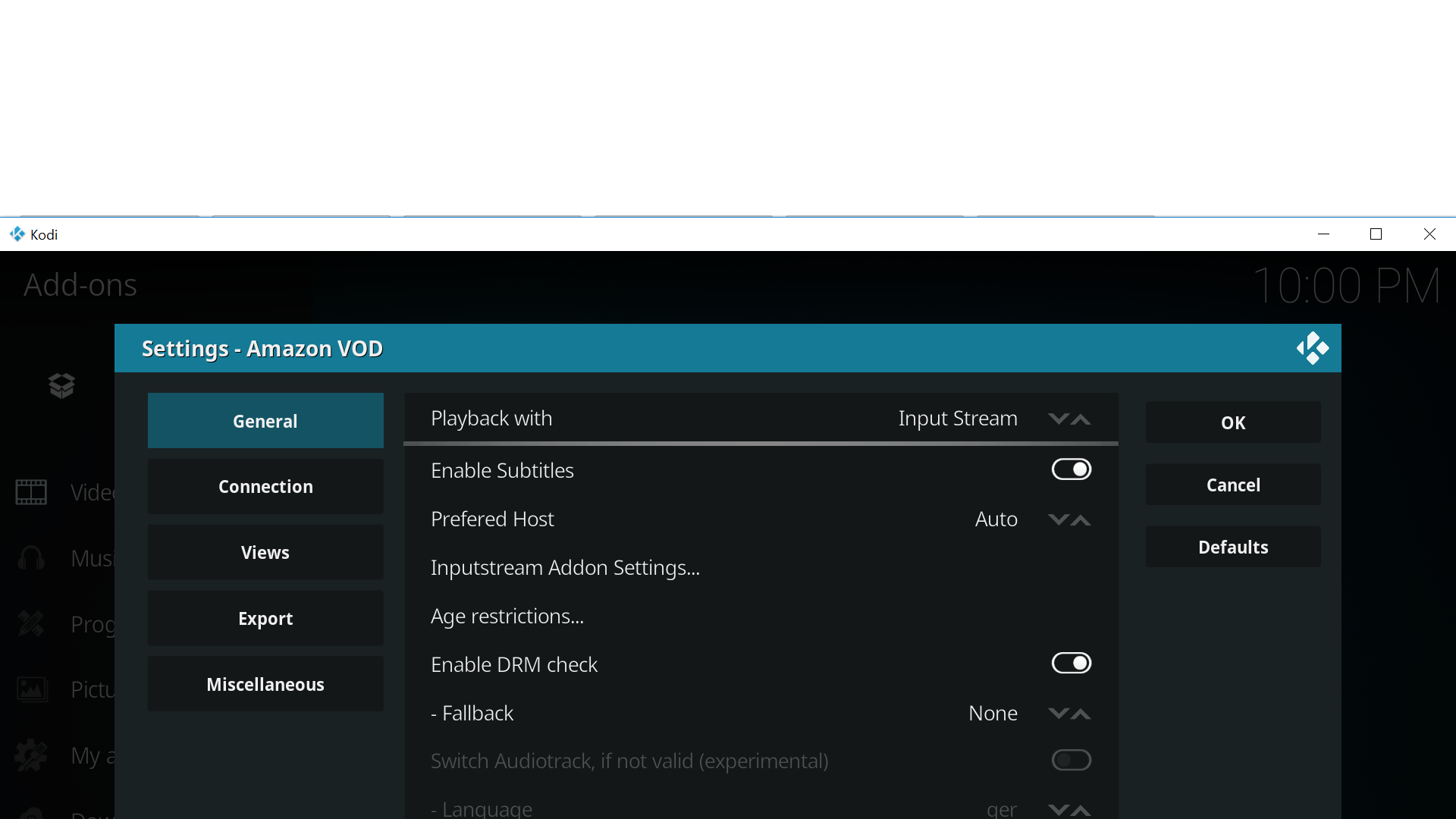Click the Cancel button
The height and width of the screenshot is (819, 1456).
point(1233,485)
